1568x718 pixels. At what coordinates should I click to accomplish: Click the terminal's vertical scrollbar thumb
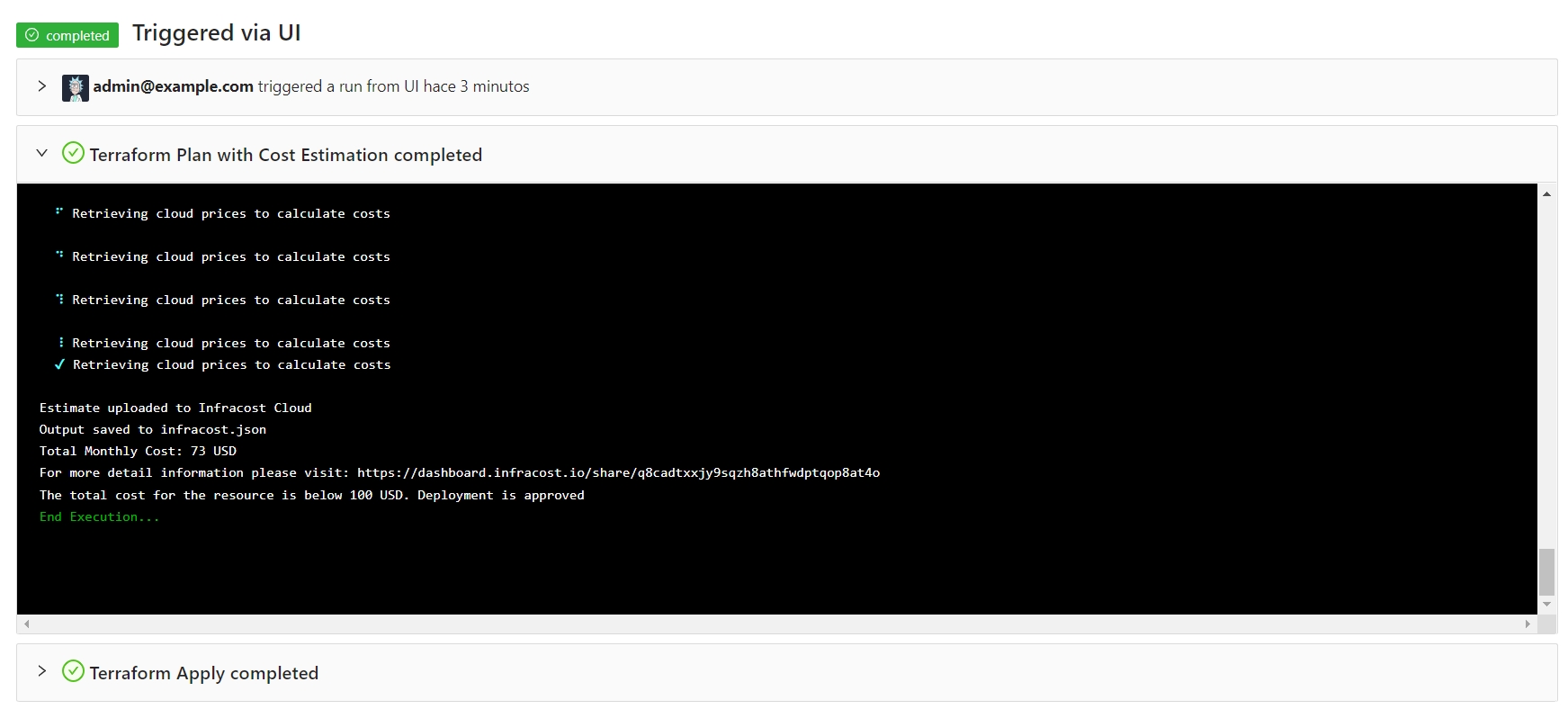pyautogui.click(x=1546, y=571)
